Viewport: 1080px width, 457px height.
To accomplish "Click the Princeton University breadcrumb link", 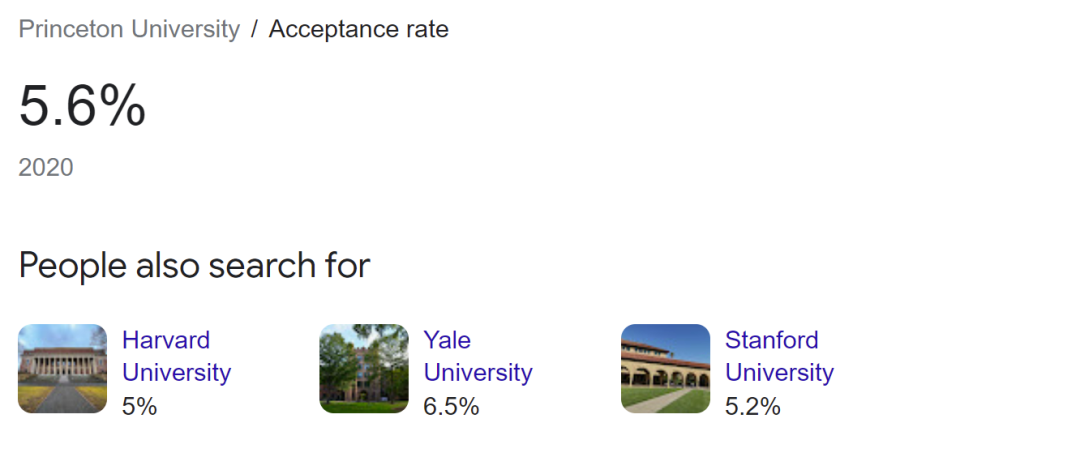I will [x=129, y=29].
